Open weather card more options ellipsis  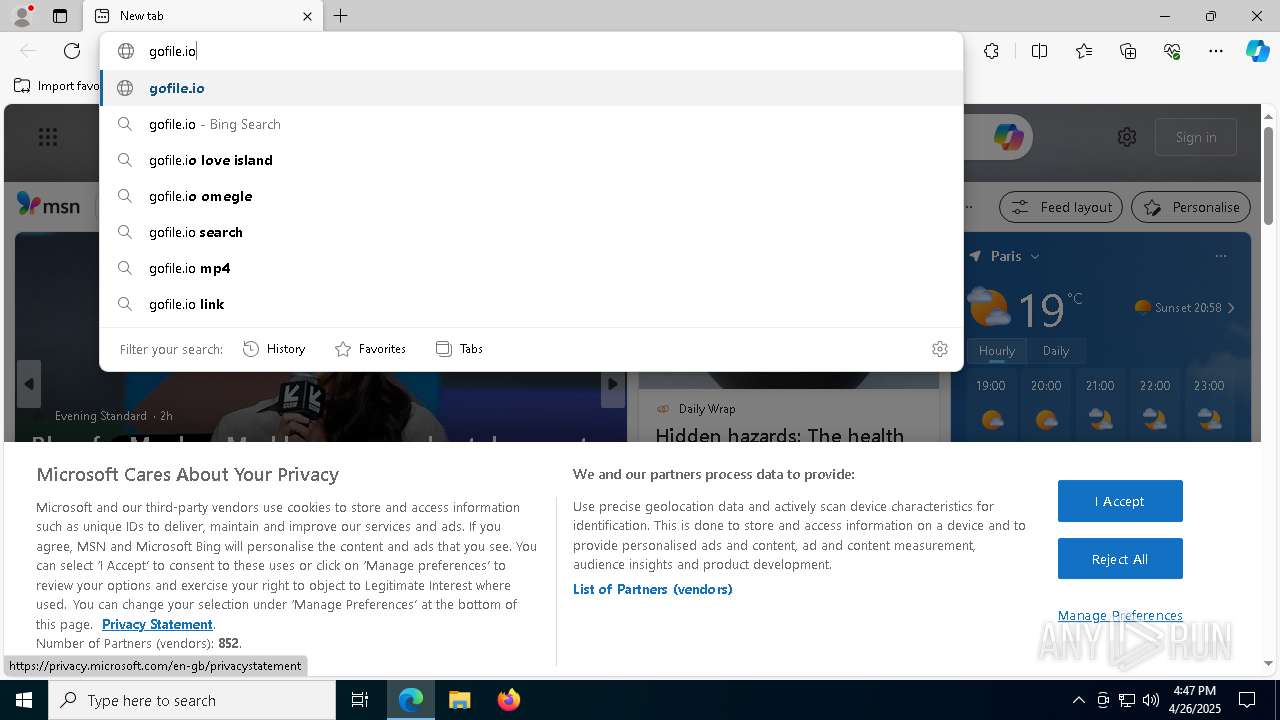1221,256
